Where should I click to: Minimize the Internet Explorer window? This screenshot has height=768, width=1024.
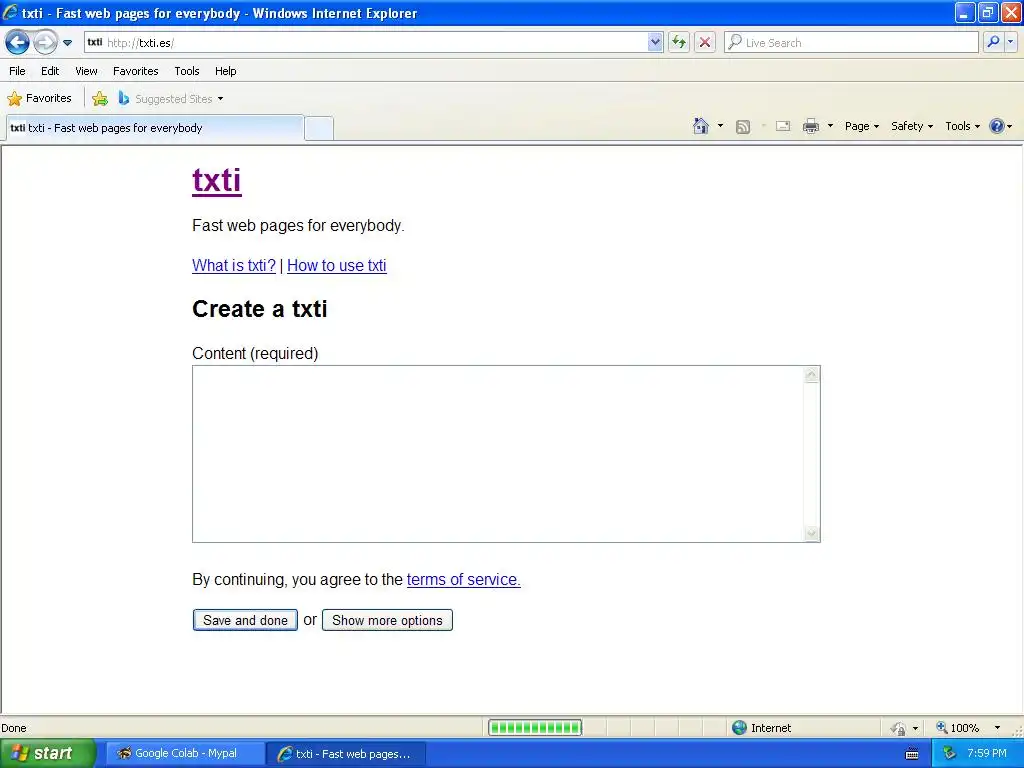965,12
